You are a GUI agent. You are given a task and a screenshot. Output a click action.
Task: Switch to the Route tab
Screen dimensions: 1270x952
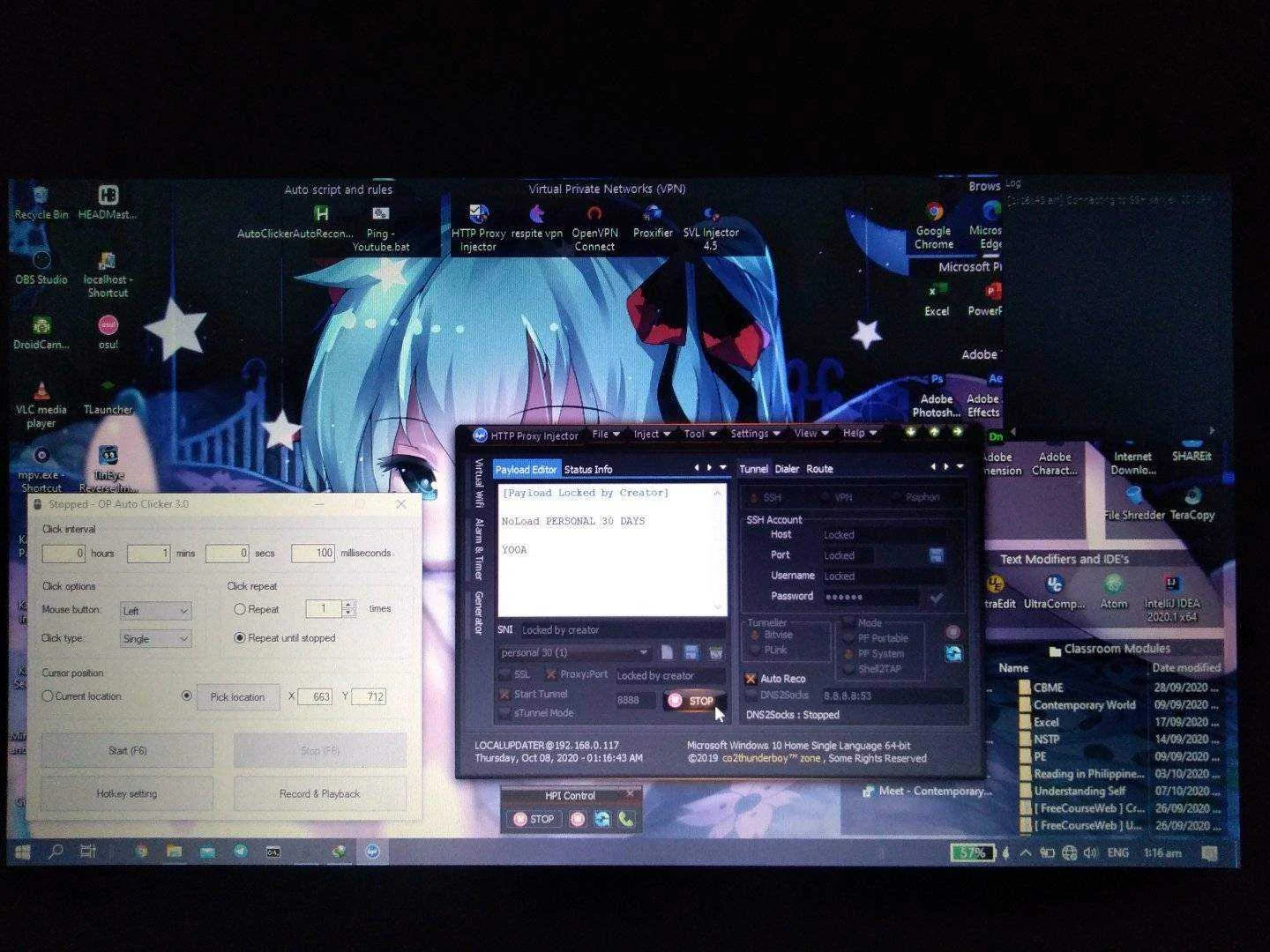pyautogui.click(x=819, y=469)
